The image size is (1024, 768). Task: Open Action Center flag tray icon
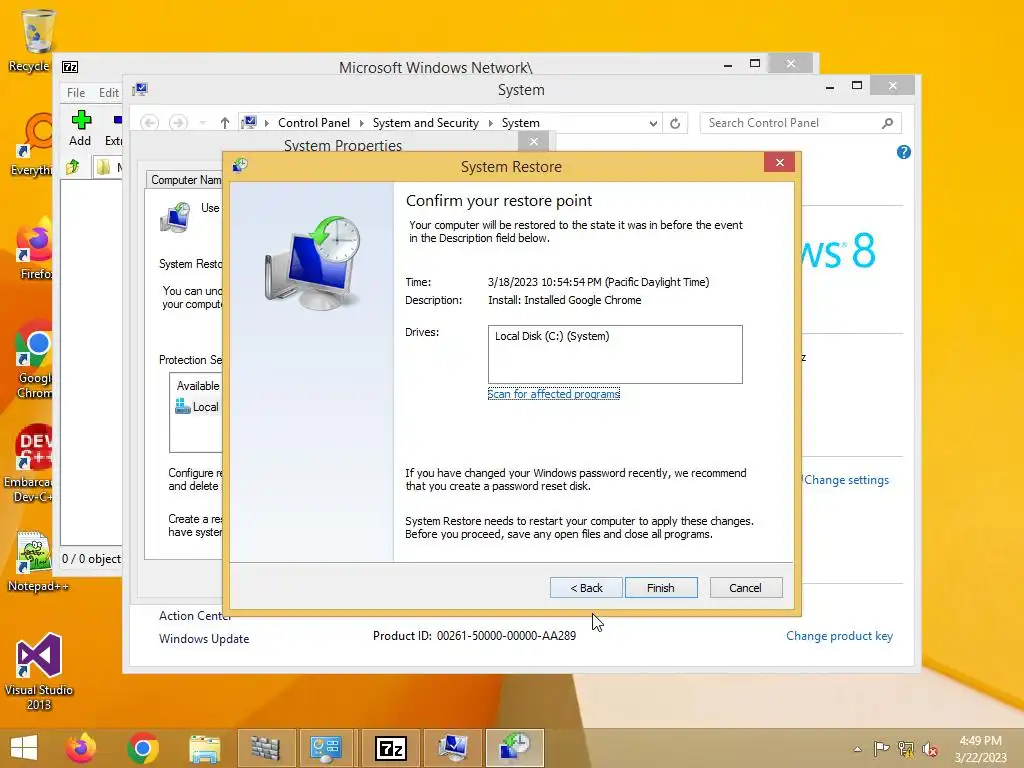881,749
